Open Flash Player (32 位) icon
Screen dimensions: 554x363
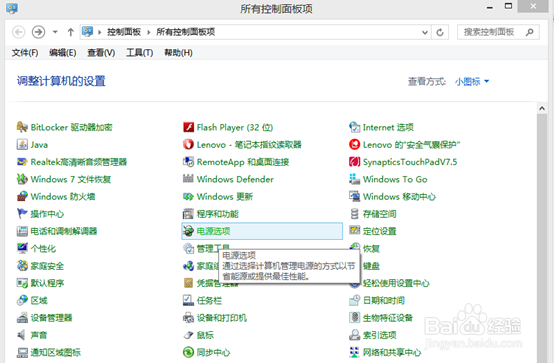188,127
